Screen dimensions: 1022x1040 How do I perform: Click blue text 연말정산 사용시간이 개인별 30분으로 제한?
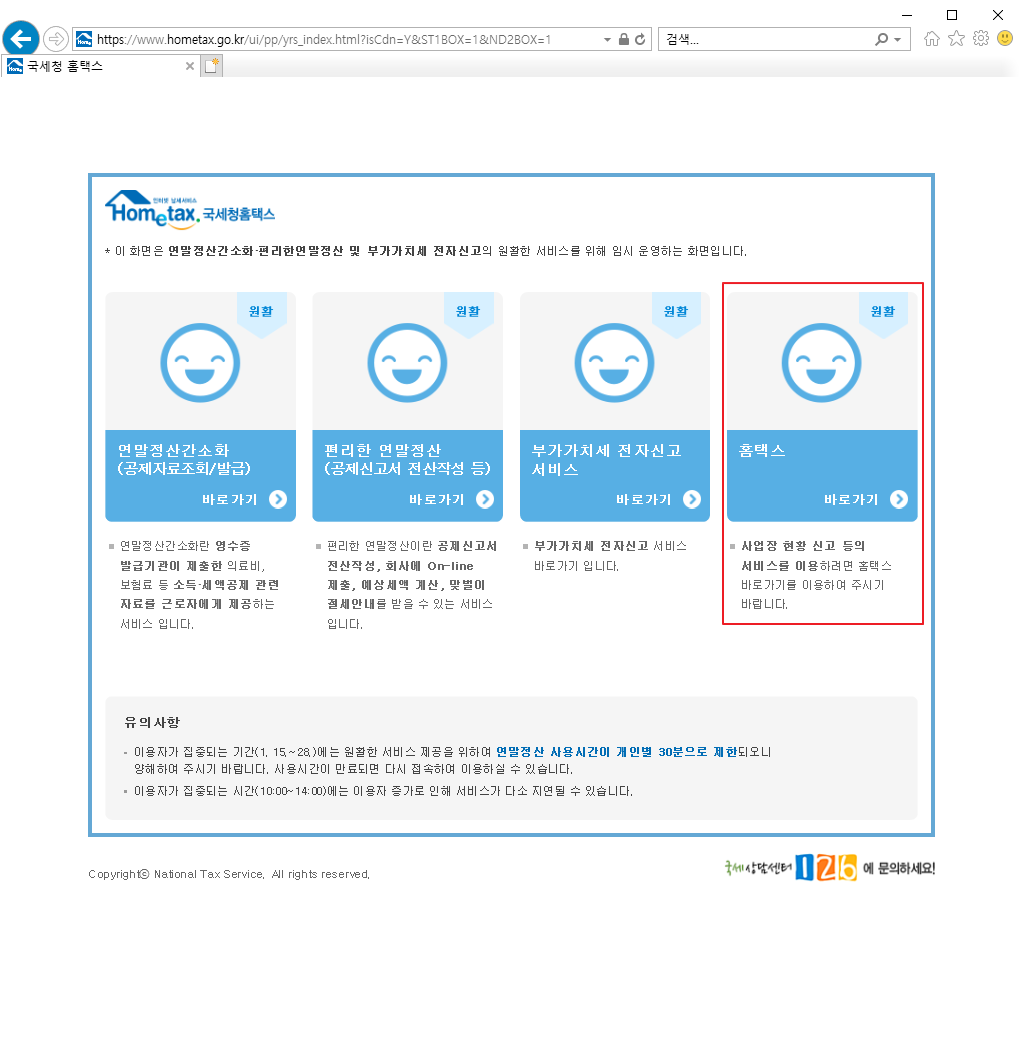click(x=616, y=751)
